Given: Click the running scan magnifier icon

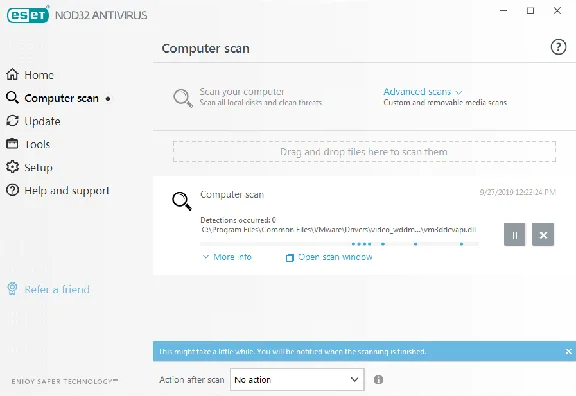Looking at the screenshot, I should (182, 201).
